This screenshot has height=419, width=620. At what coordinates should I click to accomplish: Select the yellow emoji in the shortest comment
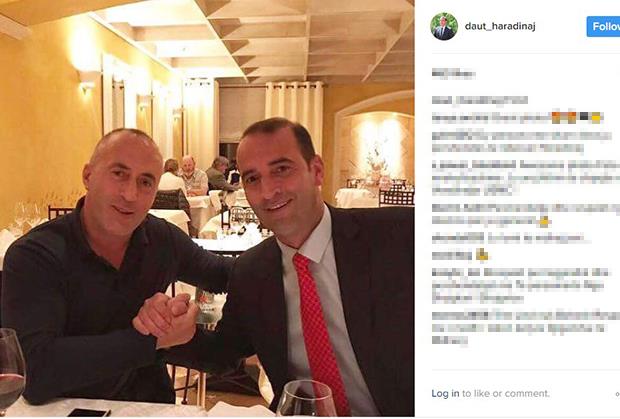coord(482,255)
